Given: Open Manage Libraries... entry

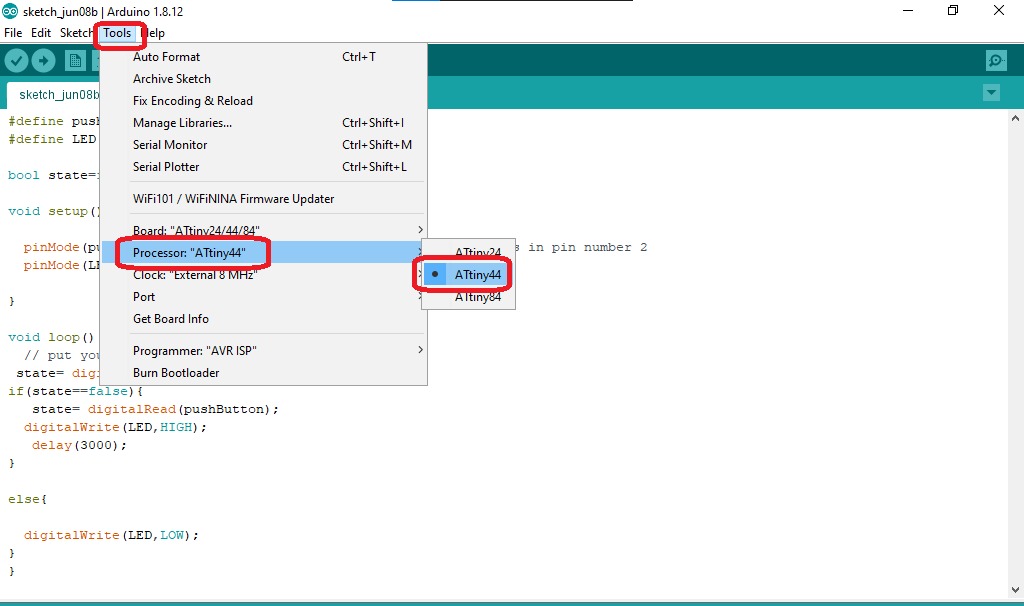Looking at the screenshot, I should pyautogui.click(x=263, y=123).
